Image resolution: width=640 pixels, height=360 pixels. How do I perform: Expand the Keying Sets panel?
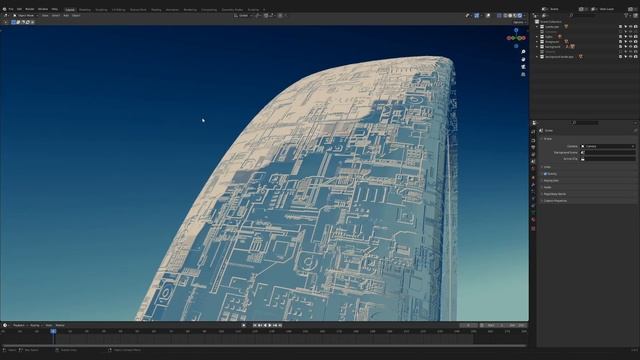click(550, 180)
